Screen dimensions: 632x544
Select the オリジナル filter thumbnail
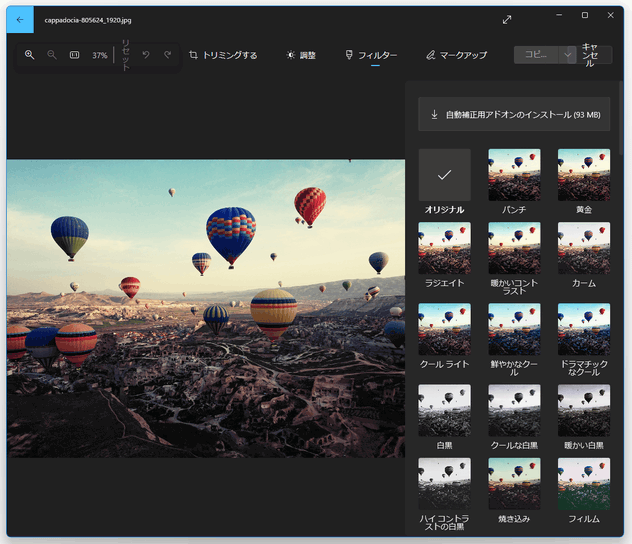(x=445, y=175)
